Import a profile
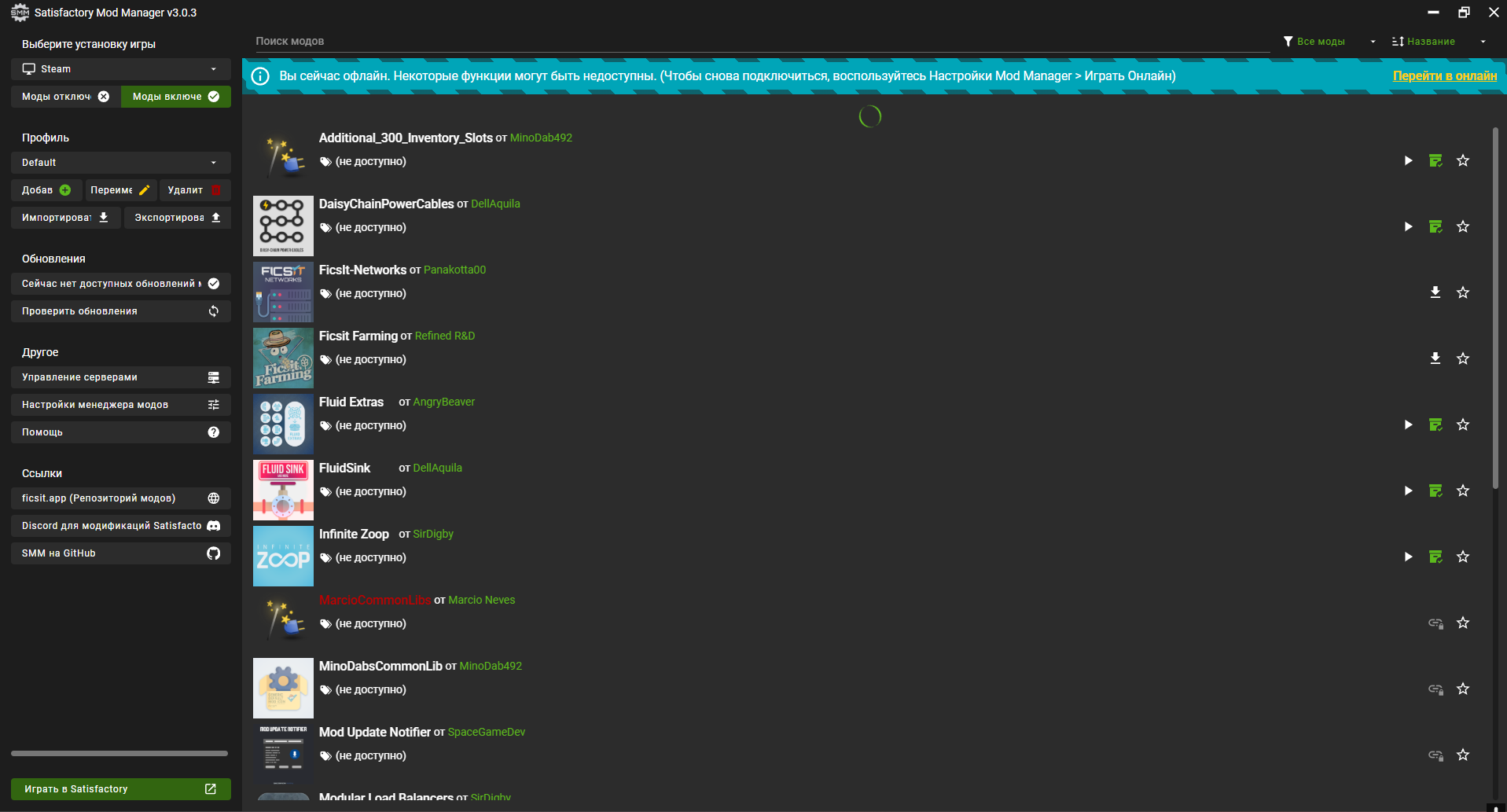1507x812 pixels. [x=65, y=218]
